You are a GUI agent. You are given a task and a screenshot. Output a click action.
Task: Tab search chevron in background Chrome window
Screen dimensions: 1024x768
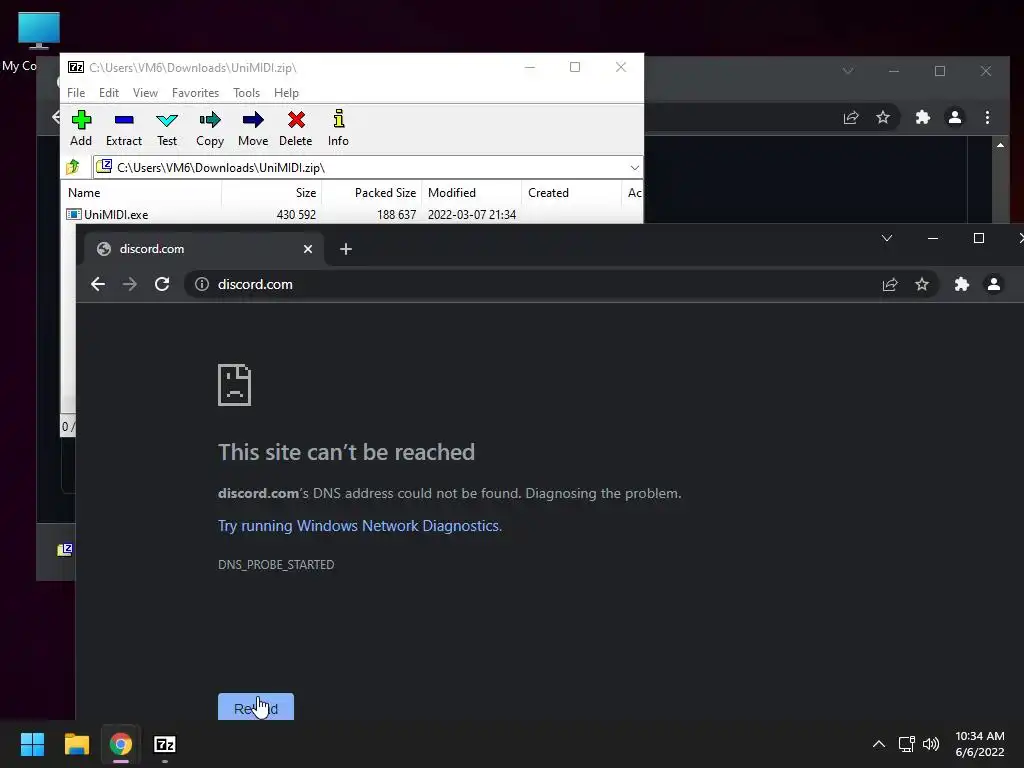tap(848, 71)
